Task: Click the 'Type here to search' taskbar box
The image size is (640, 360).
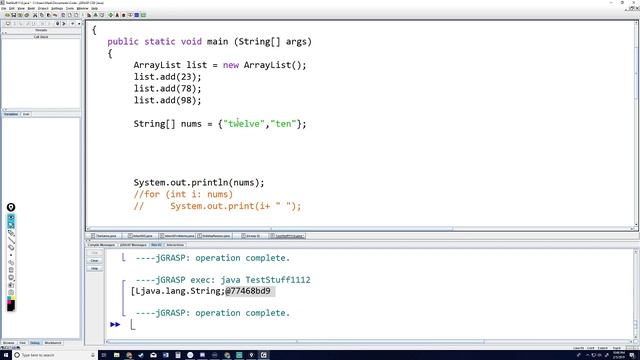Action: coord(55,355)
